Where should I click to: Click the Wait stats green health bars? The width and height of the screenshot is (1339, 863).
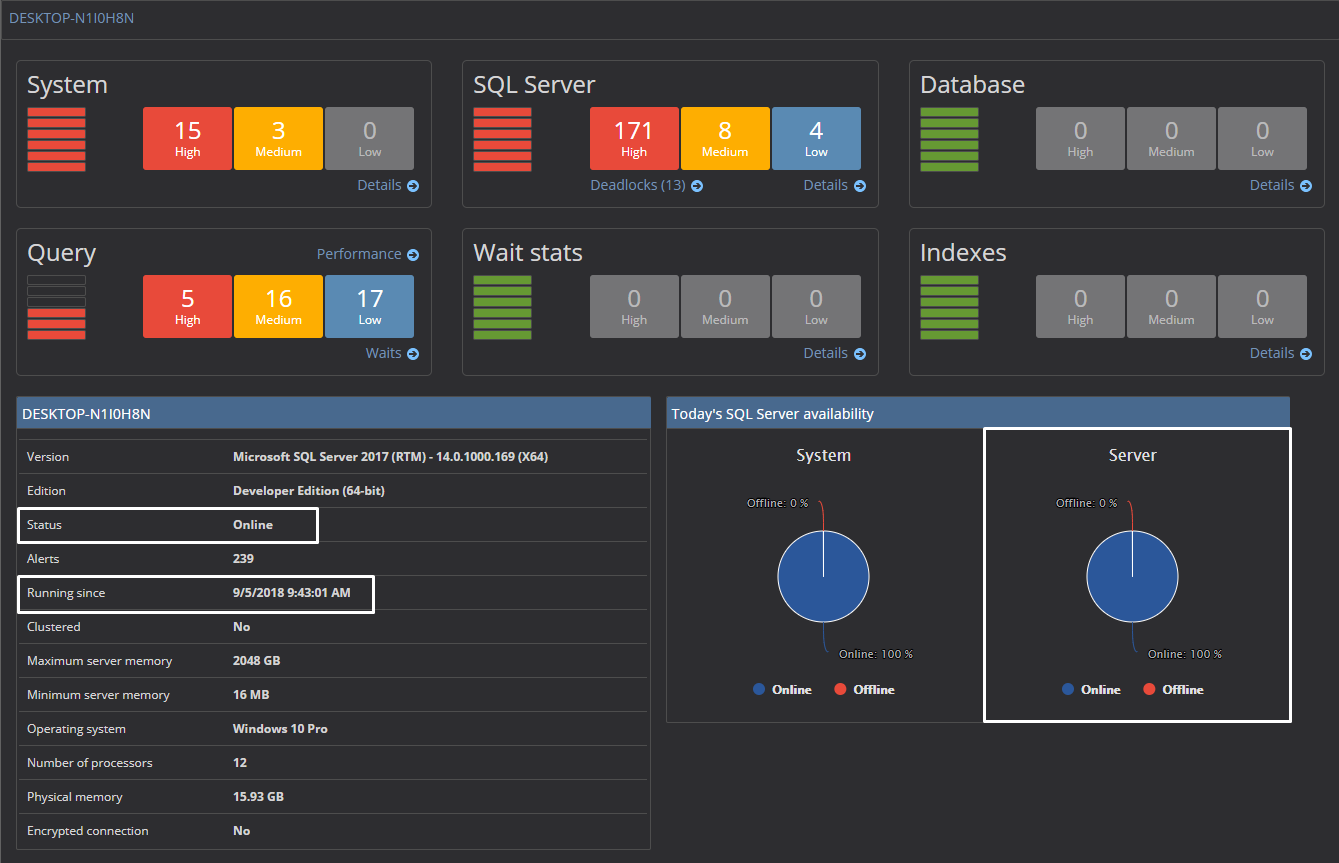click(x=502, y=307)
